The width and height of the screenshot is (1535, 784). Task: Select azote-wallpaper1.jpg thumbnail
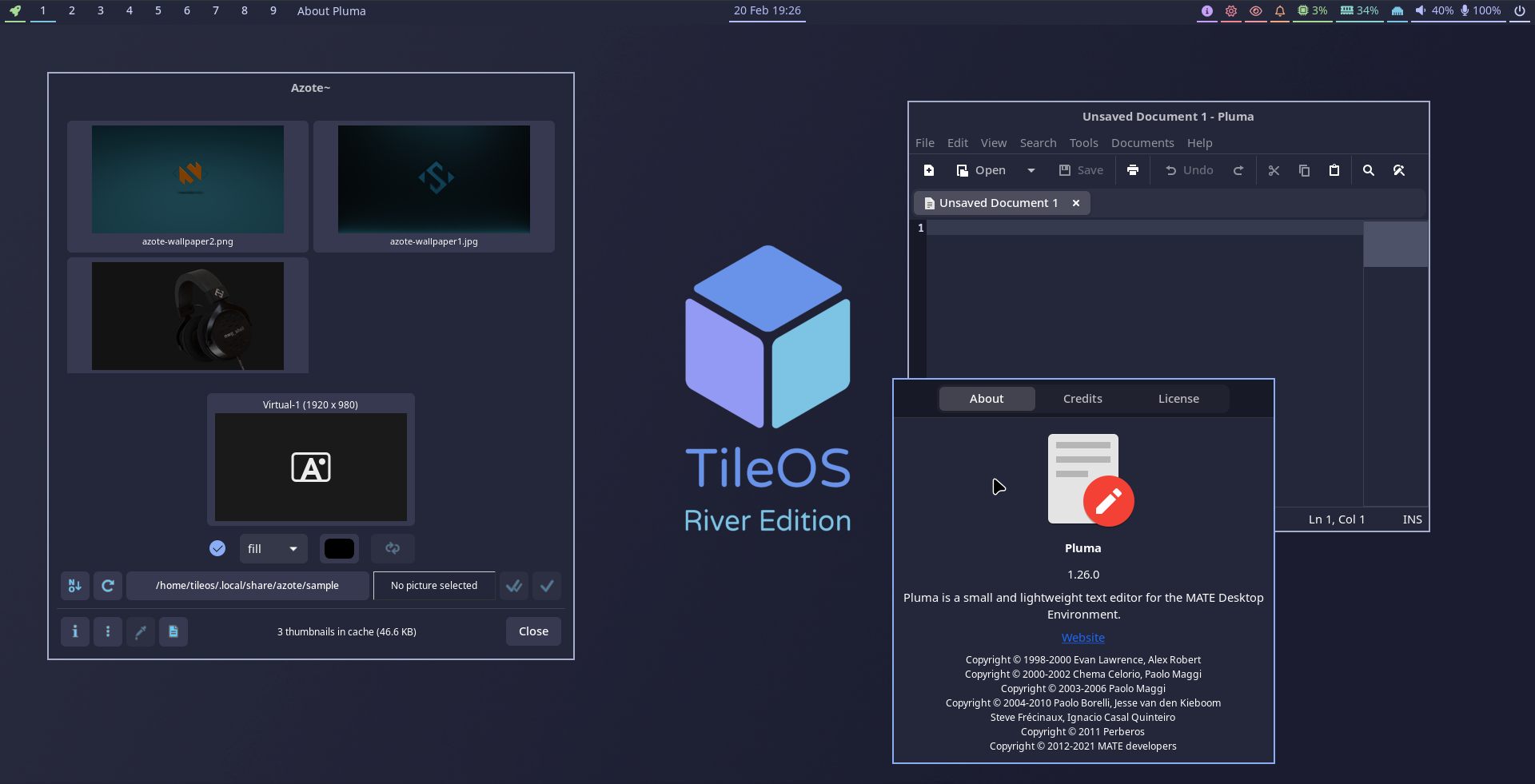coord(434,186)
